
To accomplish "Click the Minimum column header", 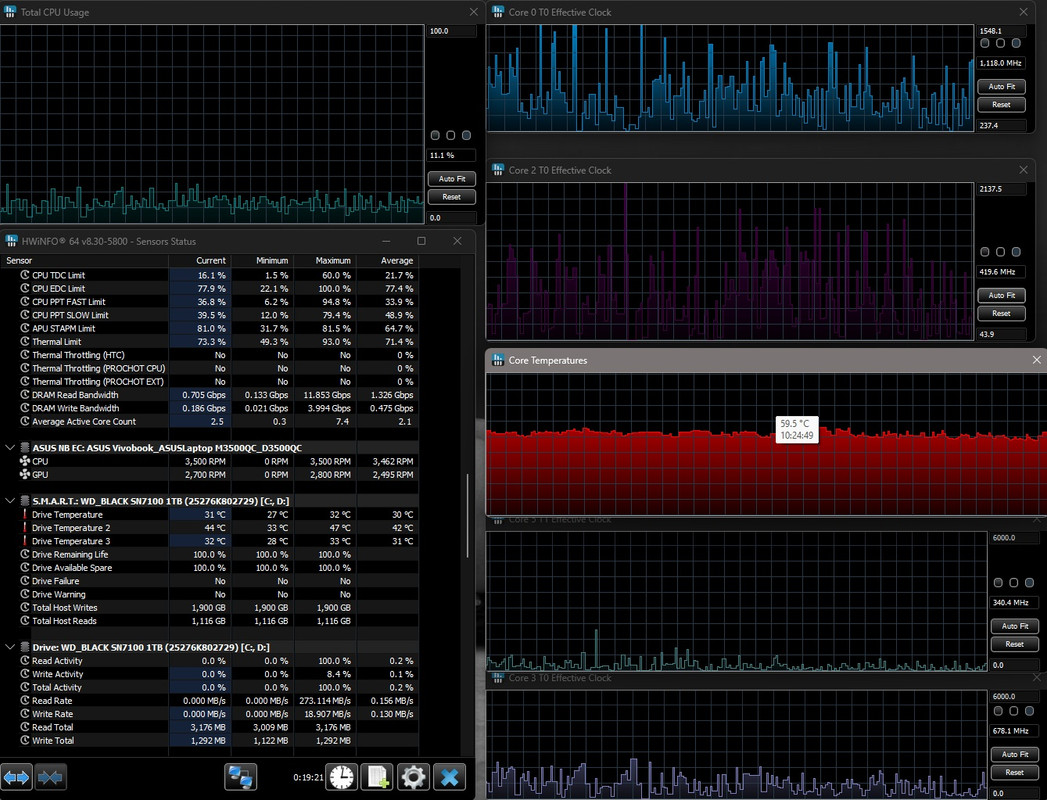I will (262, 260).
